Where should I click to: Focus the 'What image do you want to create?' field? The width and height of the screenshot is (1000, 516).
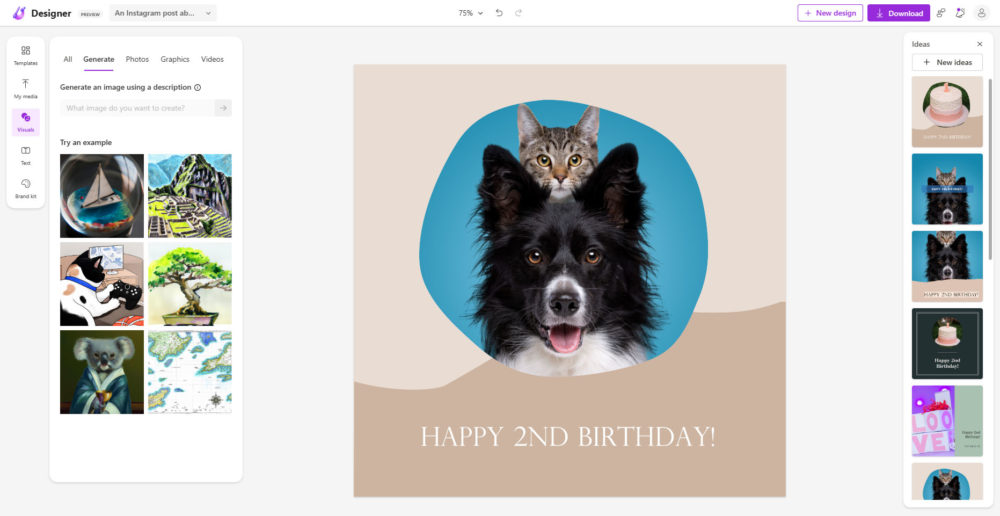[138, 108]
